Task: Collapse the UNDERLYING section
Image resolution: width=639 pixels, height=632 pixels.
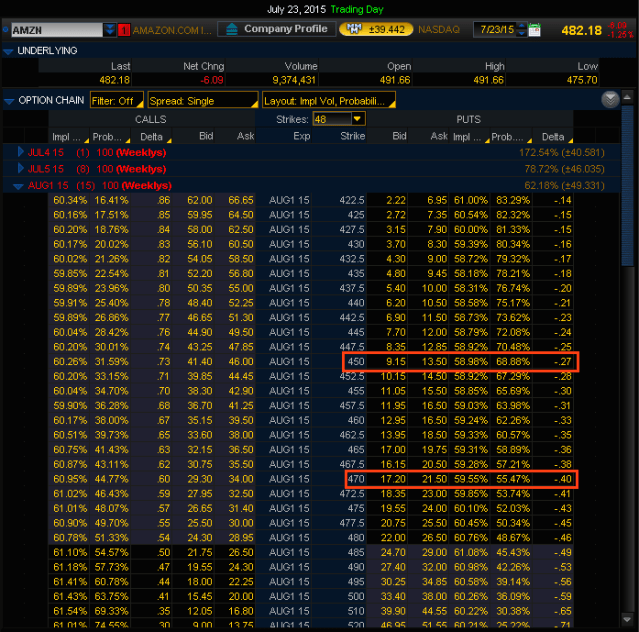Action: click(8, 51)
